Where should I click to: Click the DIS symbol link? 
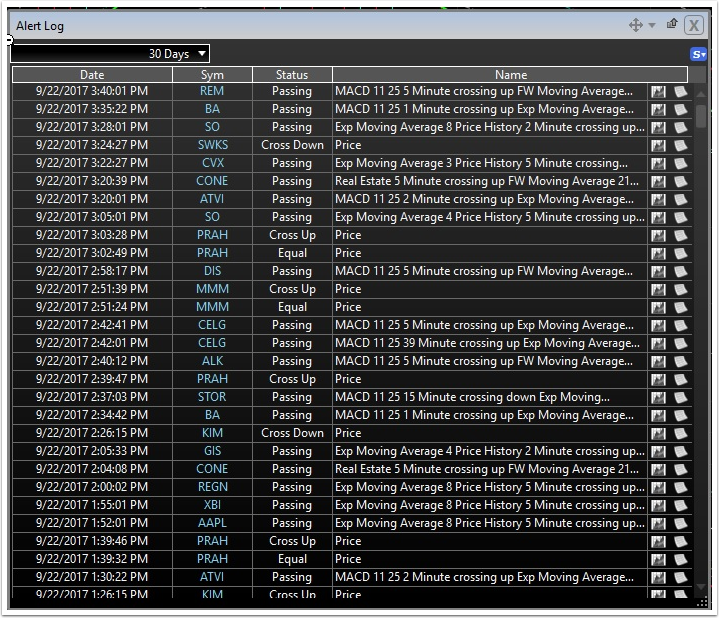click(x=212, y=271)
